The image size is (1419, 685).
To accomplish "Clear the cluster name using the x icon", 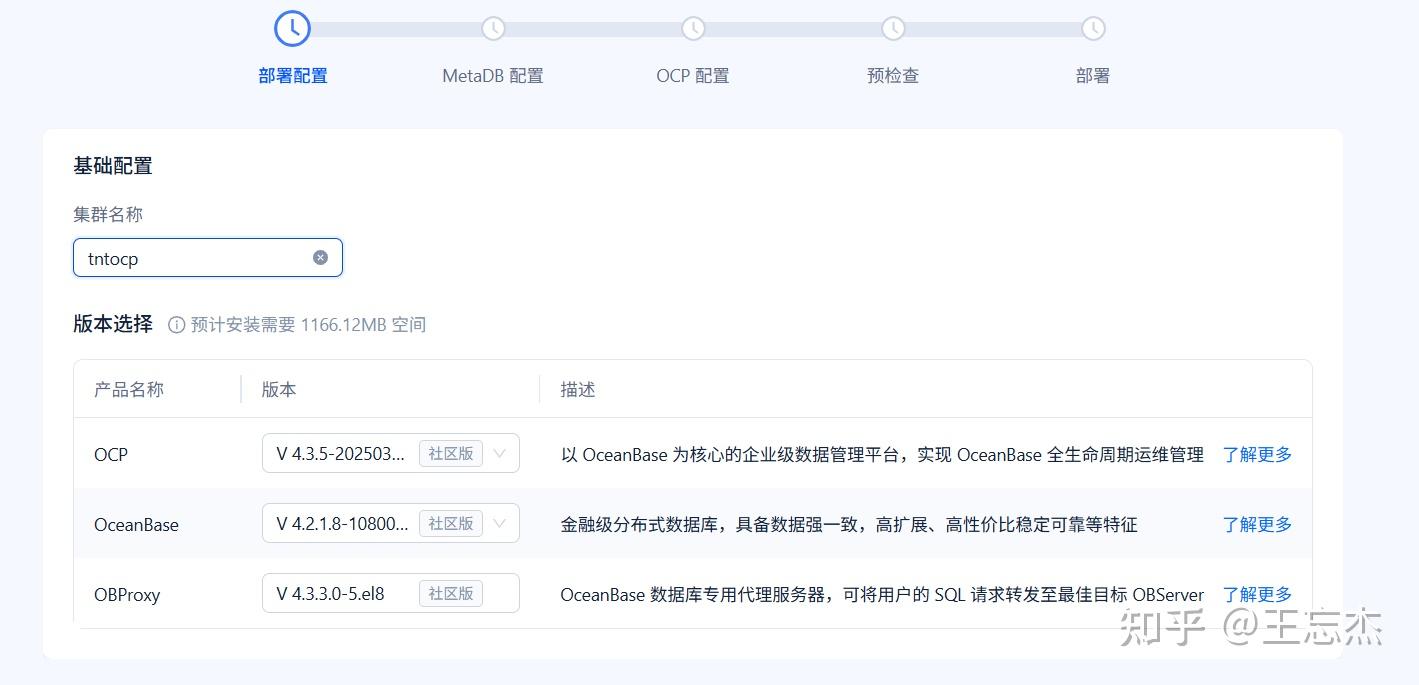I will (320, 257).
